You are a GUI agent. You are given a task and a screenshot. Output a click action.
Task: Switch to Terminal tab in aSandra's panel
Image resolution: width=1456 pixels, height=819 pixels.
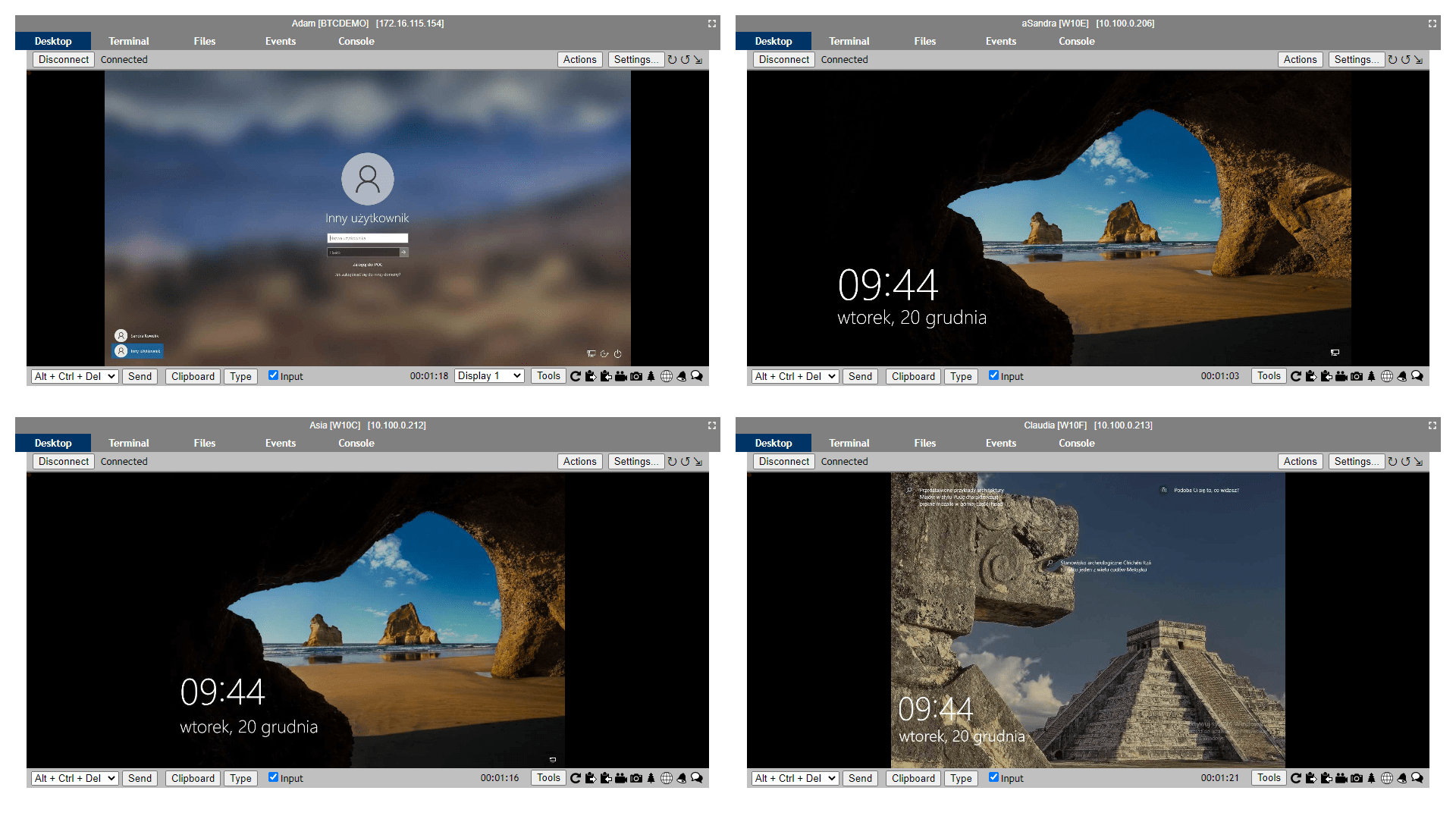coord(849,41)
